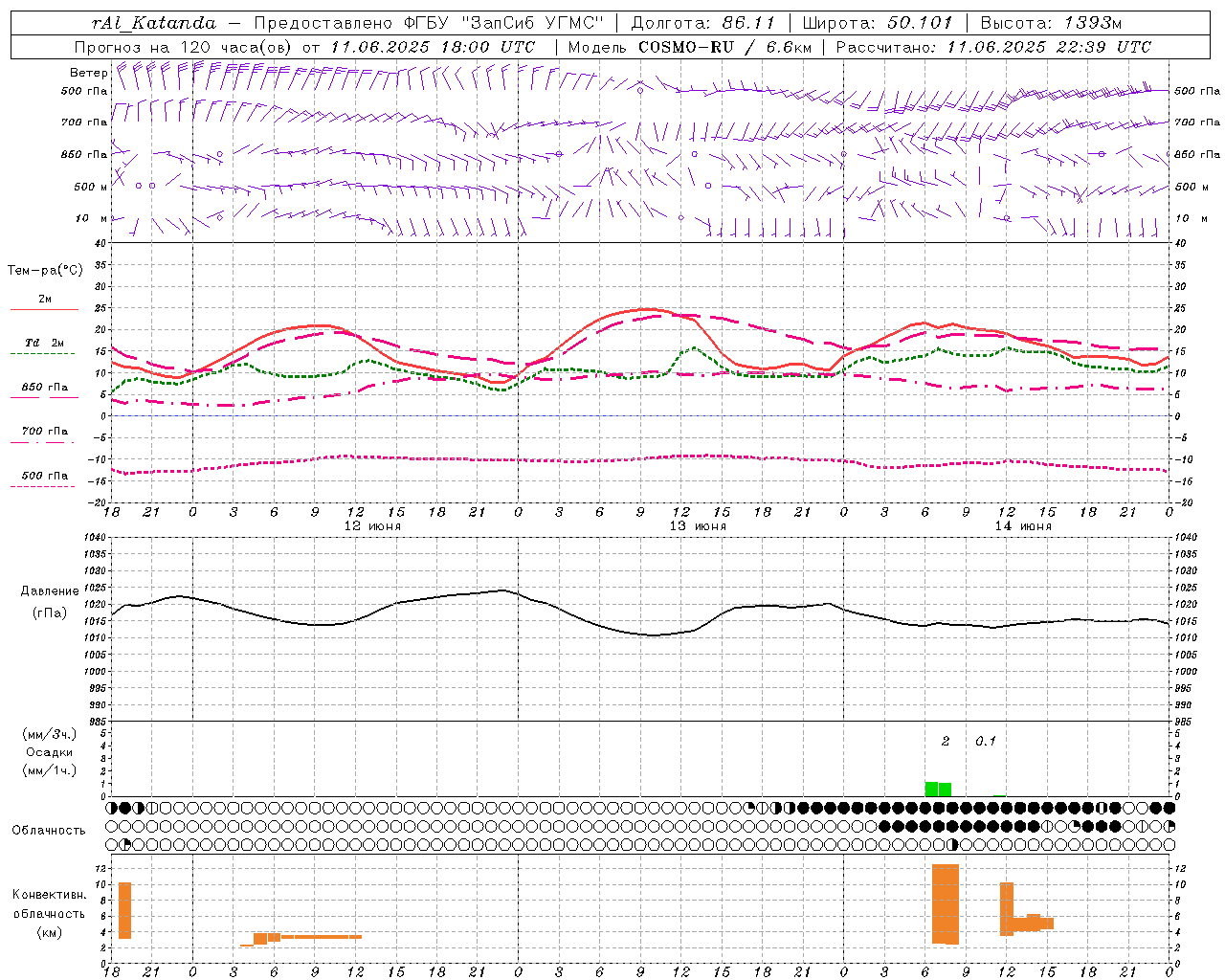Select the model name COSMO-RU / 6.6км
Image resolution: width=1225 pixels, height=980 pixels.
click(x=724, y=47)
